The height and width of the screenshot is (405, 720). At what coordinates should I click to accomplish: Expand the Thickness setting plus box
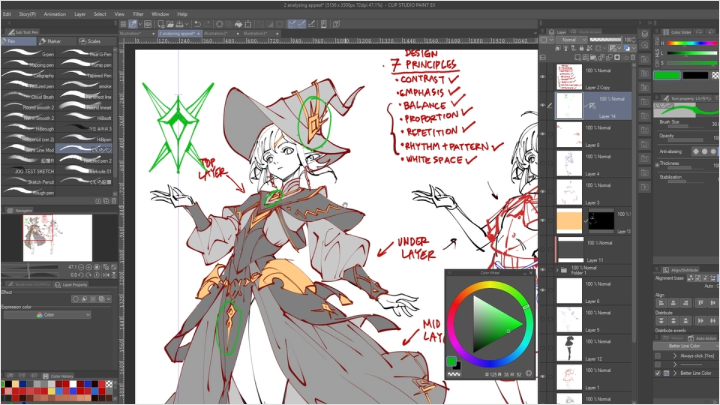[x=657, y=164]
